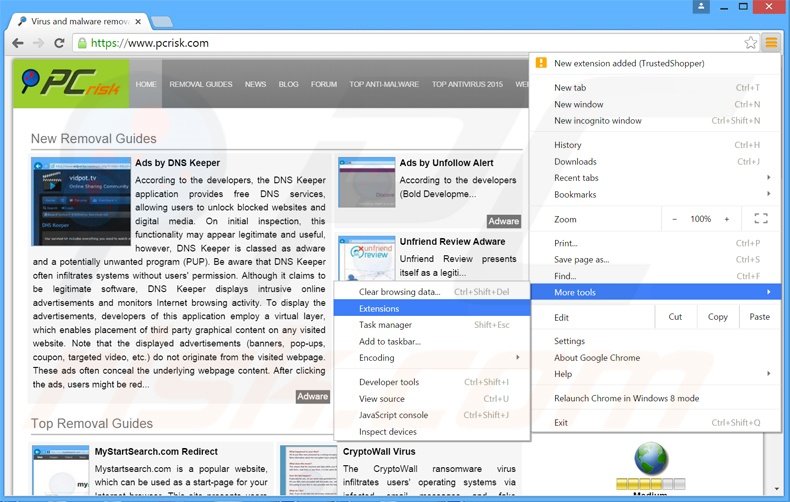Choose Exit from the Chrome menu

655,423
